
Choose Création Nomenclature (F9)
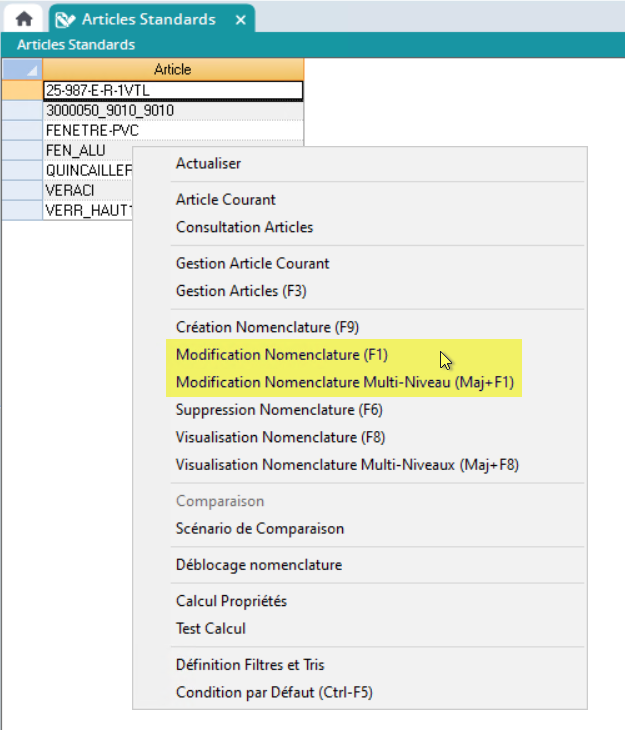[267, 327]
